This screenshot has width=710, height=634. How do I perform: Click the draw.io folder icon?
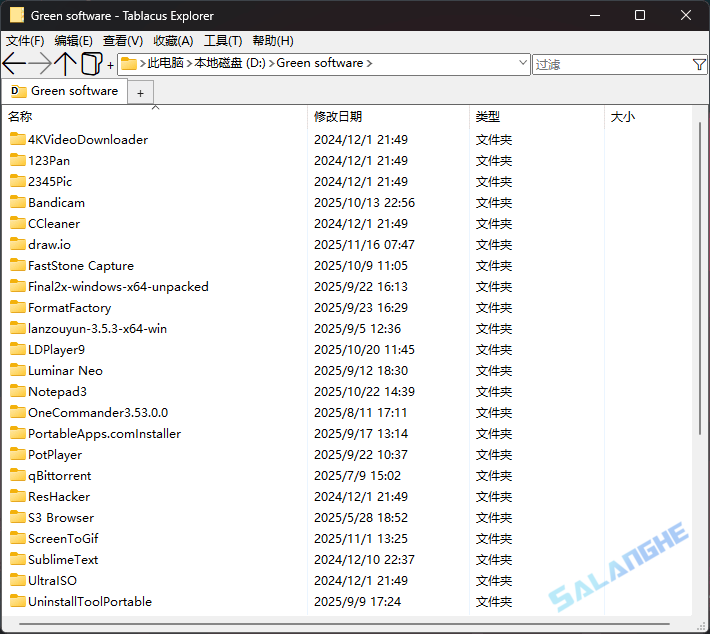pos(18,244)
